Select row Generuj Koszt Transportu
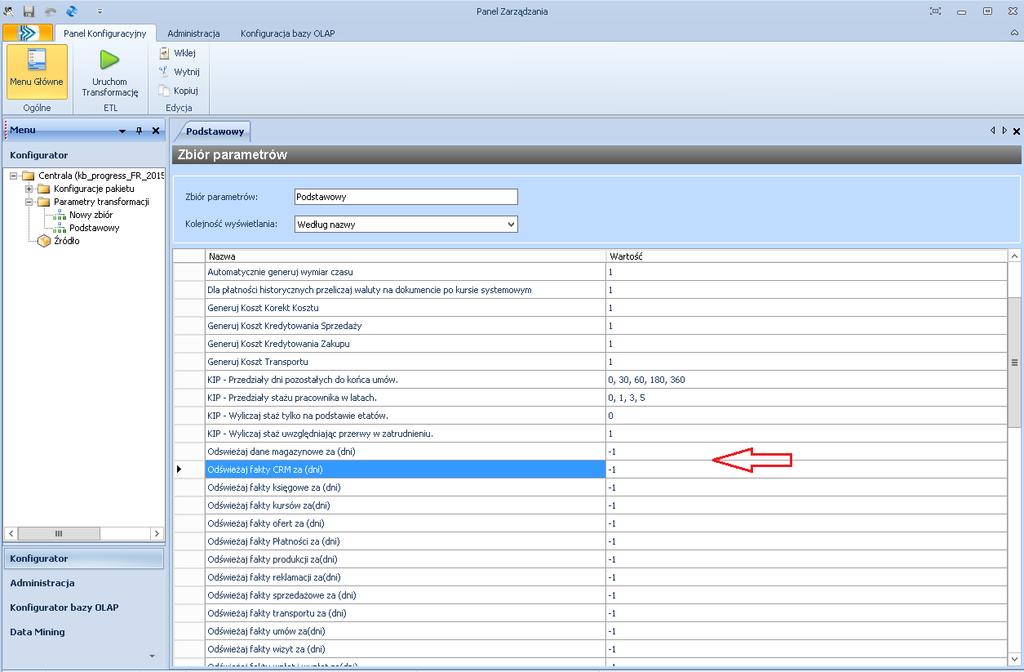Image resolution: width=1024 pixels, height=672 pixels. tap(590, 362)
